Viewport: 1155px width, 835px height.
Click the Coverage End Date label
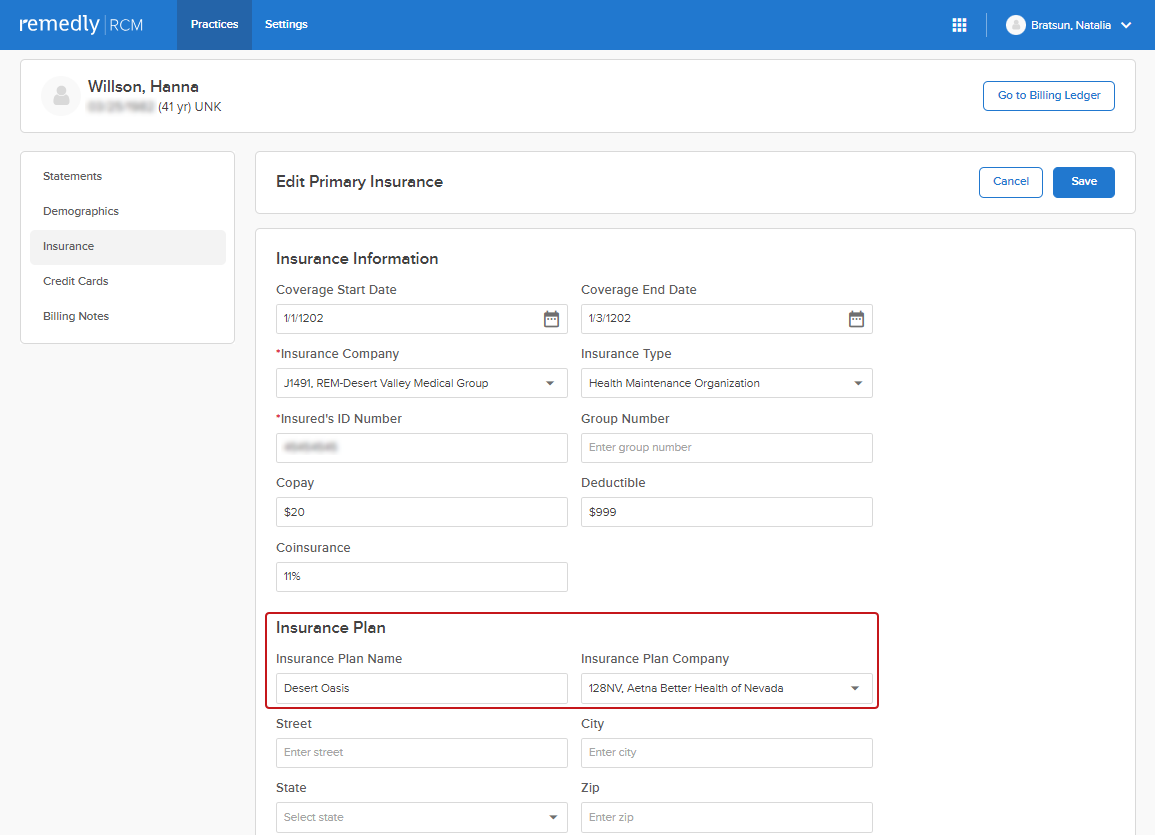639,290
